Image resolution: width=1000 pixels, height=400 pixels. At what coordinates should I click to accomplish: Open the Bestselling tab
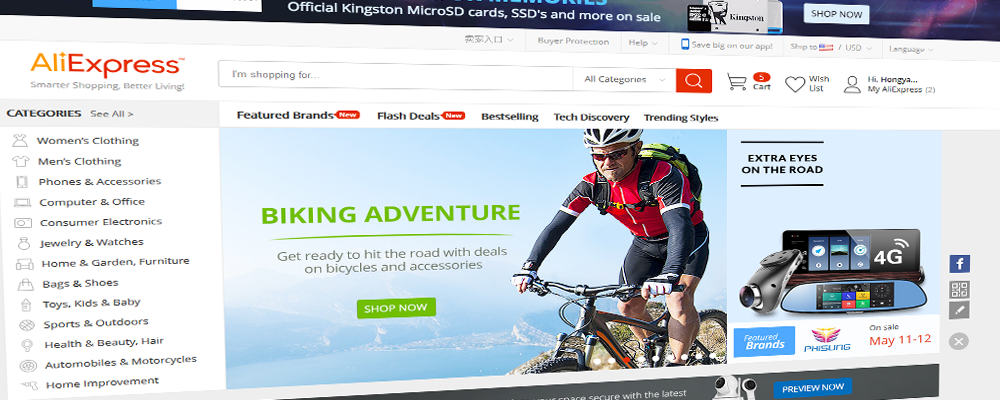pyautogui.click(x=510, y=117)
